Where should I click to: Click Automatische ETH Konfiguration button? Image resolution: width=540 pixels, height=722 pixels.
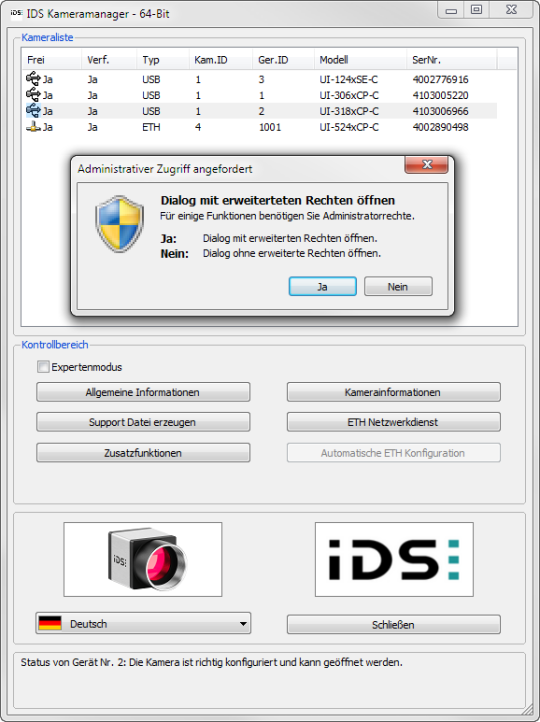point(394,453)
